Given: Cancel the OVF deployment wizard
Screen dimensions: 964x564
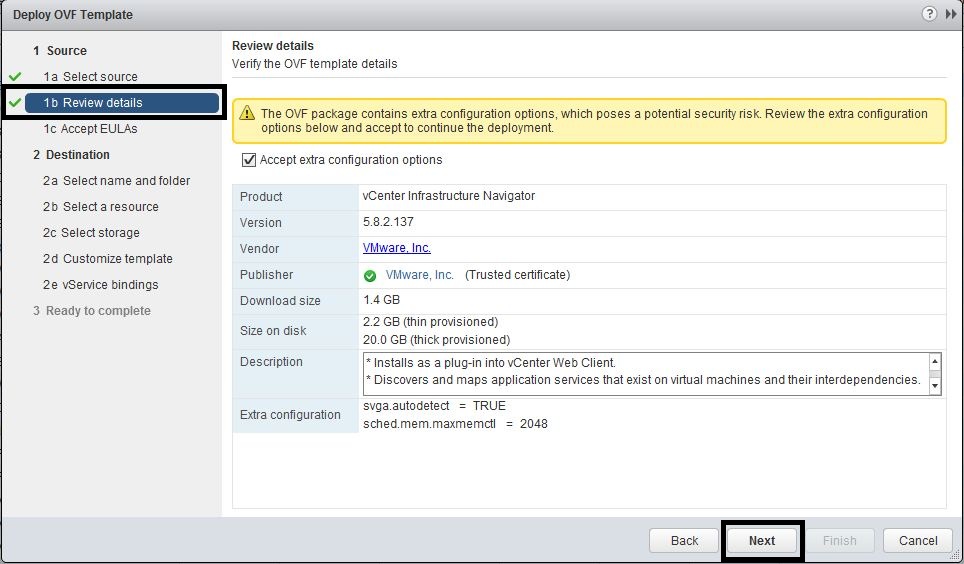Looking at the screenshot, I should [x=917, y=541].
